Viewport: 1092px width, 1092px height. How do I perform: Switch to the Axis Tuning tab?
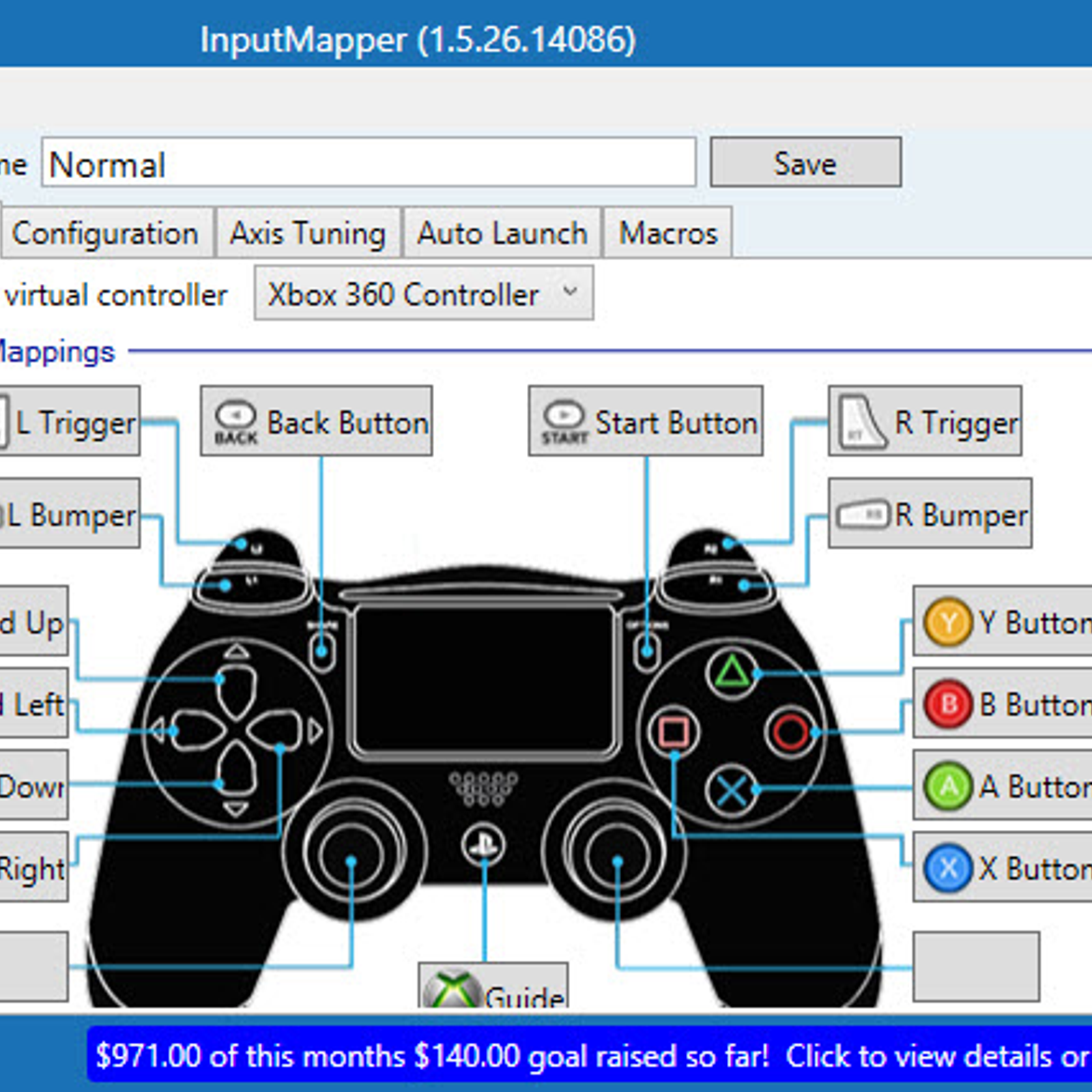point(308,233)
